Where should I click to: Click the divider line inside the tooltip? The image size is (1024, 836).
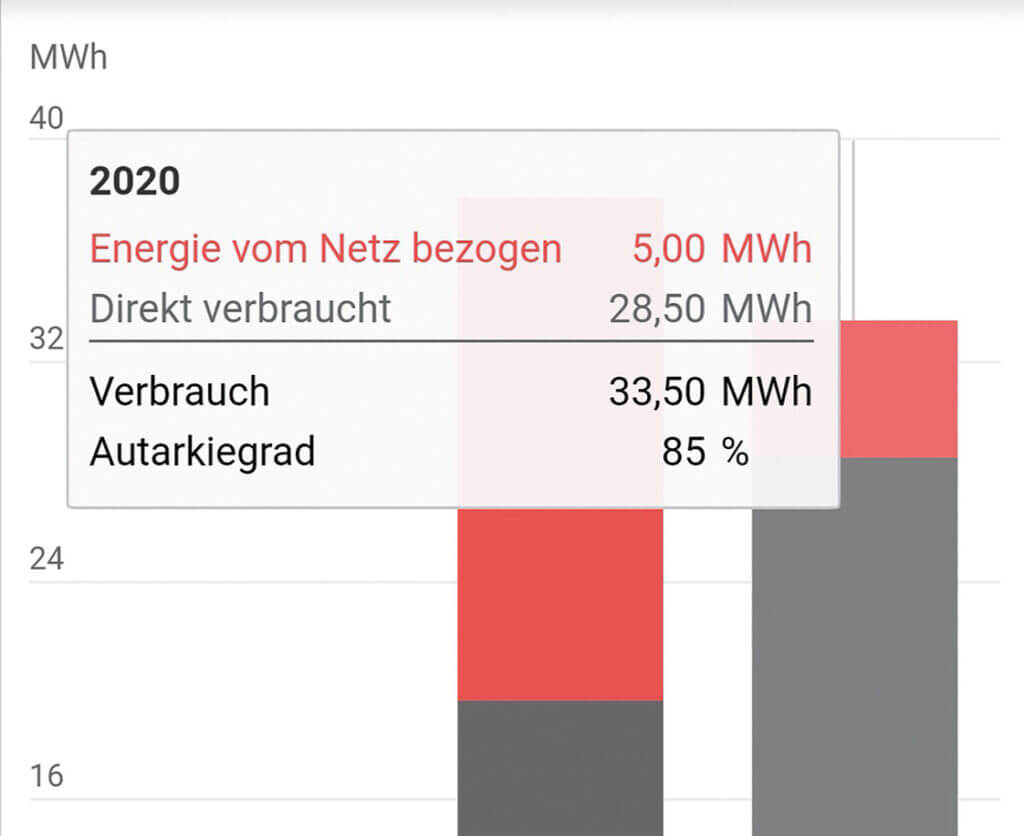point(450,341)
